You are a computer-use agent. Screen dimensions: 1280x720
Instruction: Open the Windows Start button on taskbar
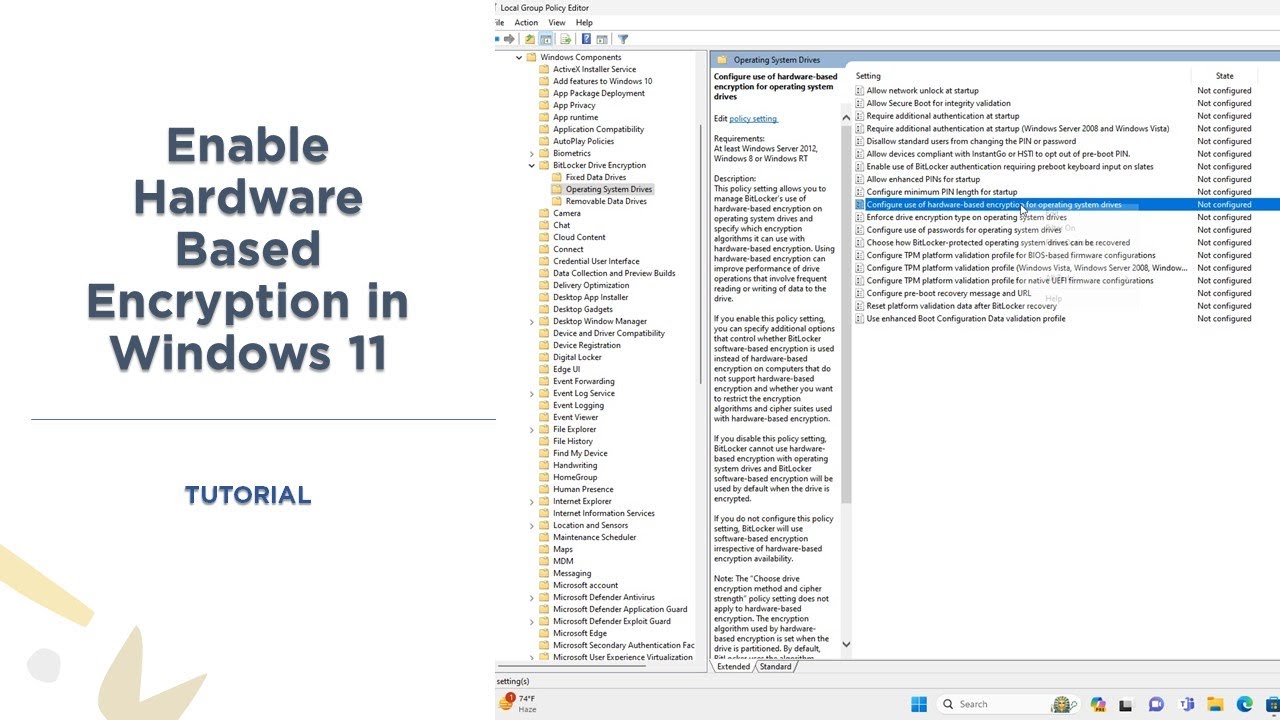[919, 704]
